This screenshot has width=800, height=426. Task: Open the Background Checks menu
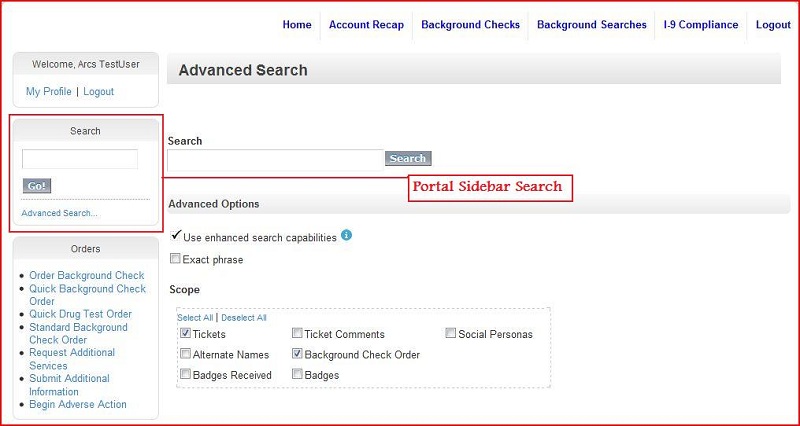[x=470, y=24]
